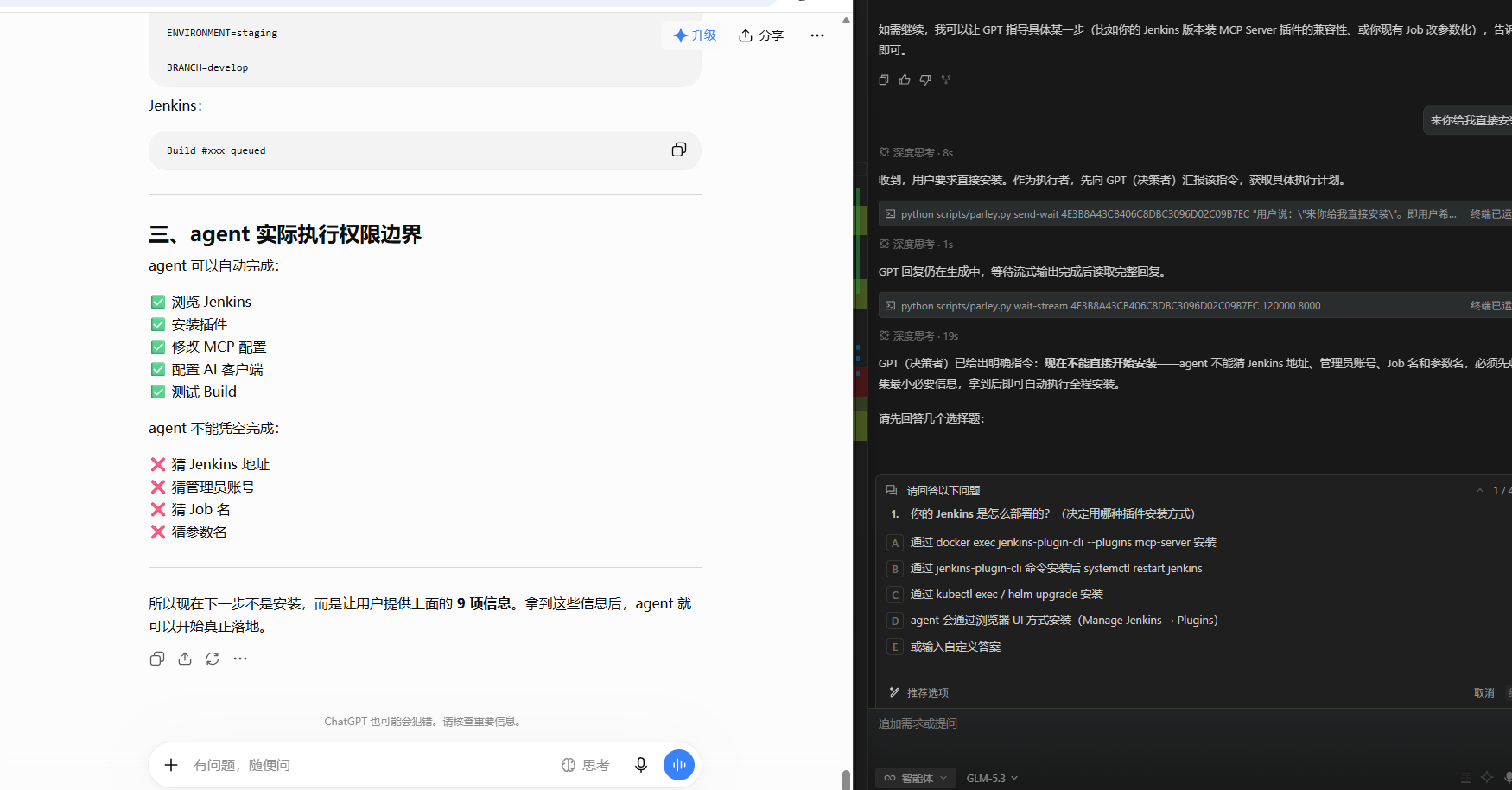Open the three-dot menu in ChatGPT header
Image resolution: width=1512 pixels, height=790 pixels.
click(x=817, y=35)
